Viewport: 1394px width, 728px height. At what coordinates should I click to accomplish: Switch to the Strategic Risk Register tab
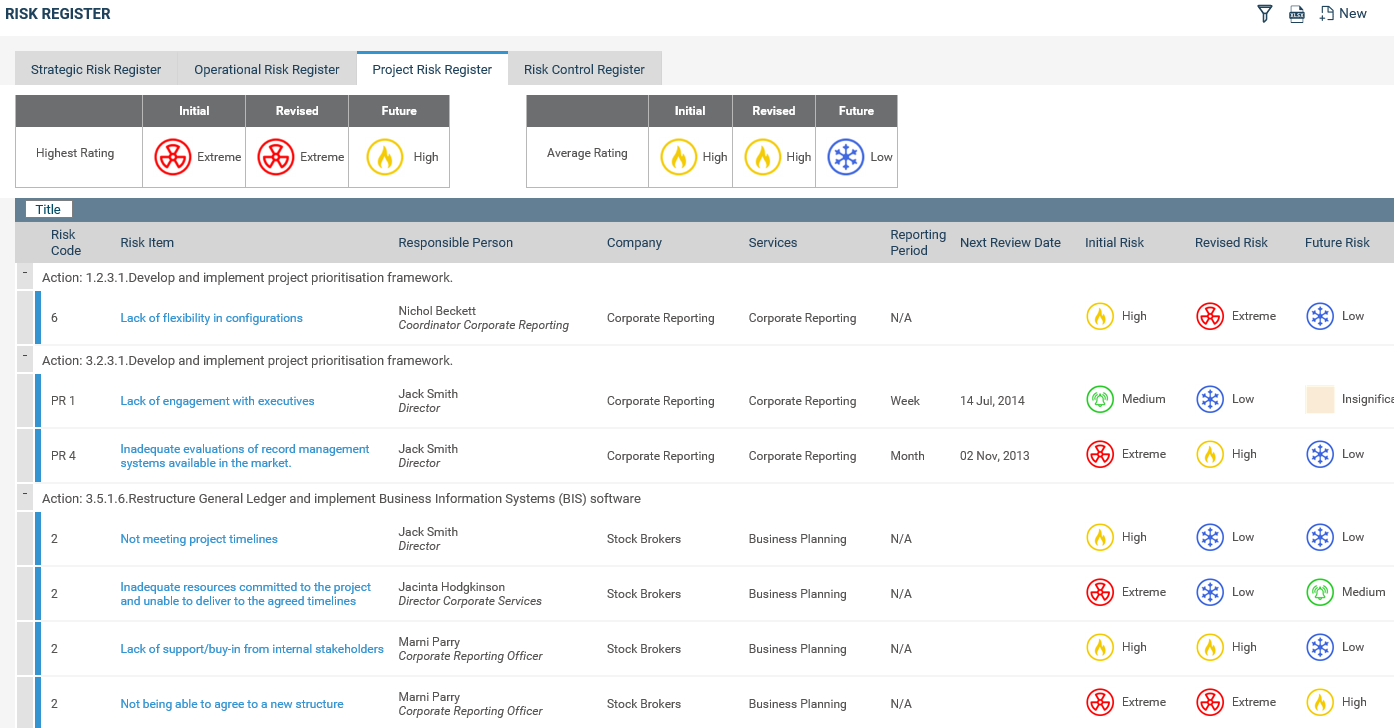click(96, 68)
